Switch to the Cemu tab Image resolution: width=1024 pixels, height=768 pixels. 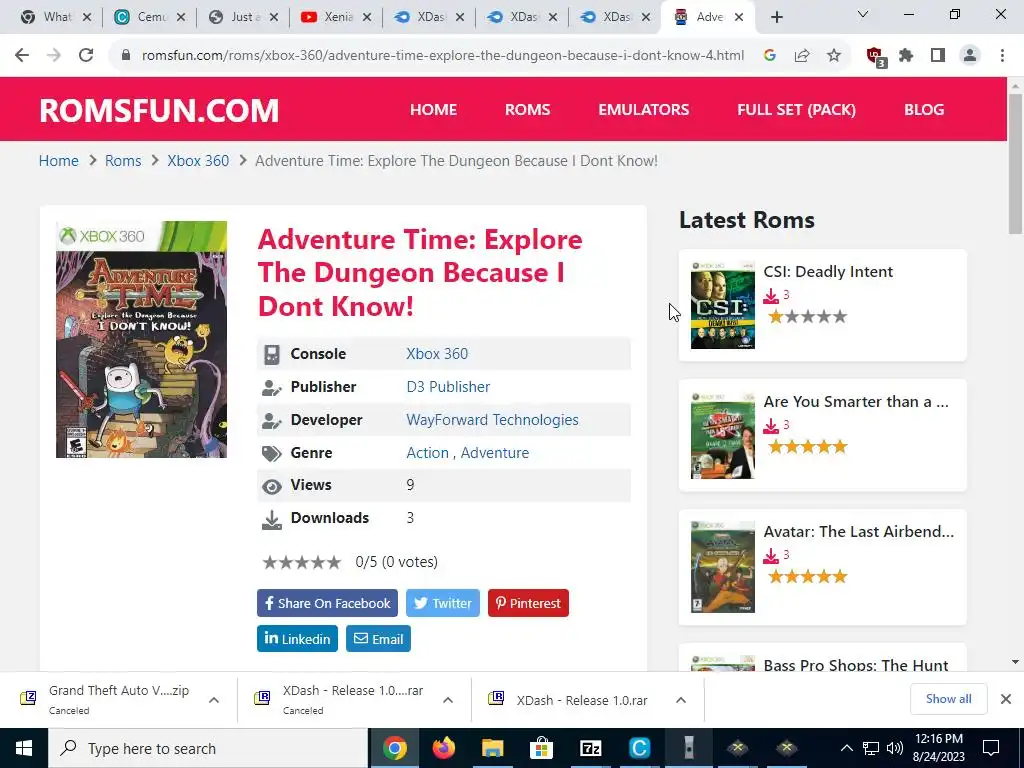[x=150, y=17]
